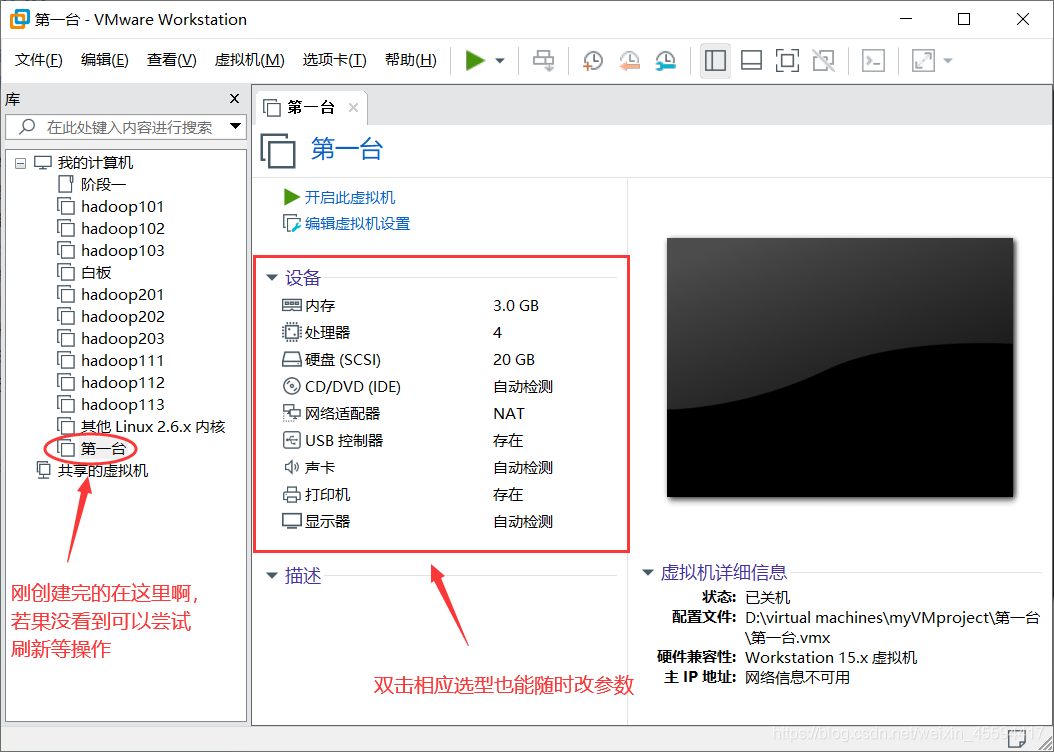Take a snapshot with the clock-plus icon

592,60
